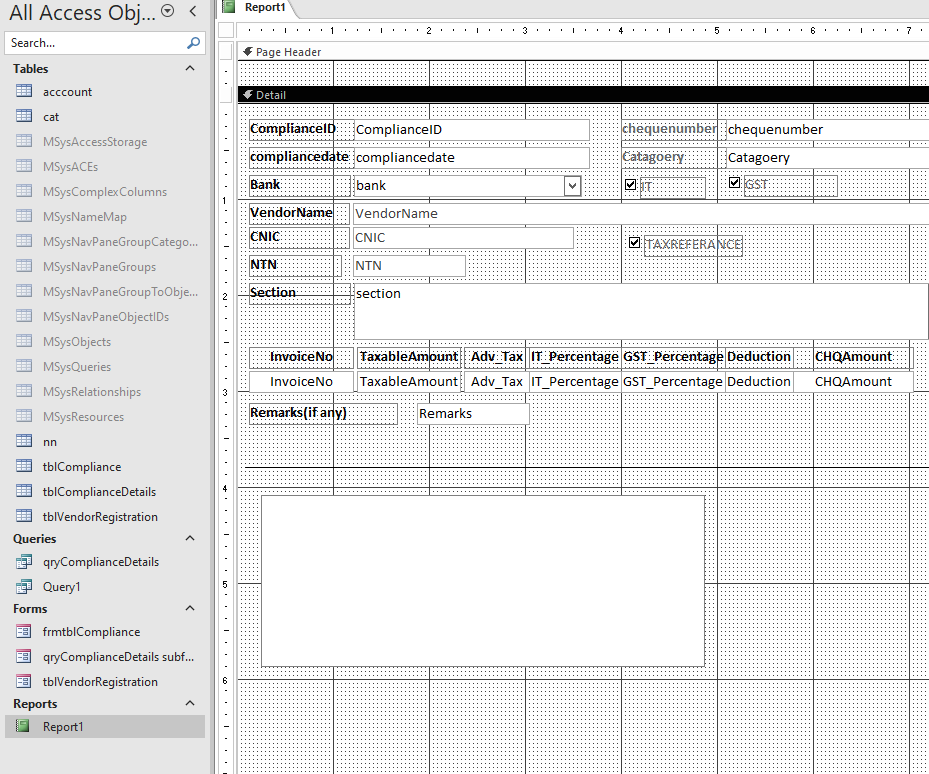Click the cat table icon
The image size is (929, 774).
(x=24, y=116)
